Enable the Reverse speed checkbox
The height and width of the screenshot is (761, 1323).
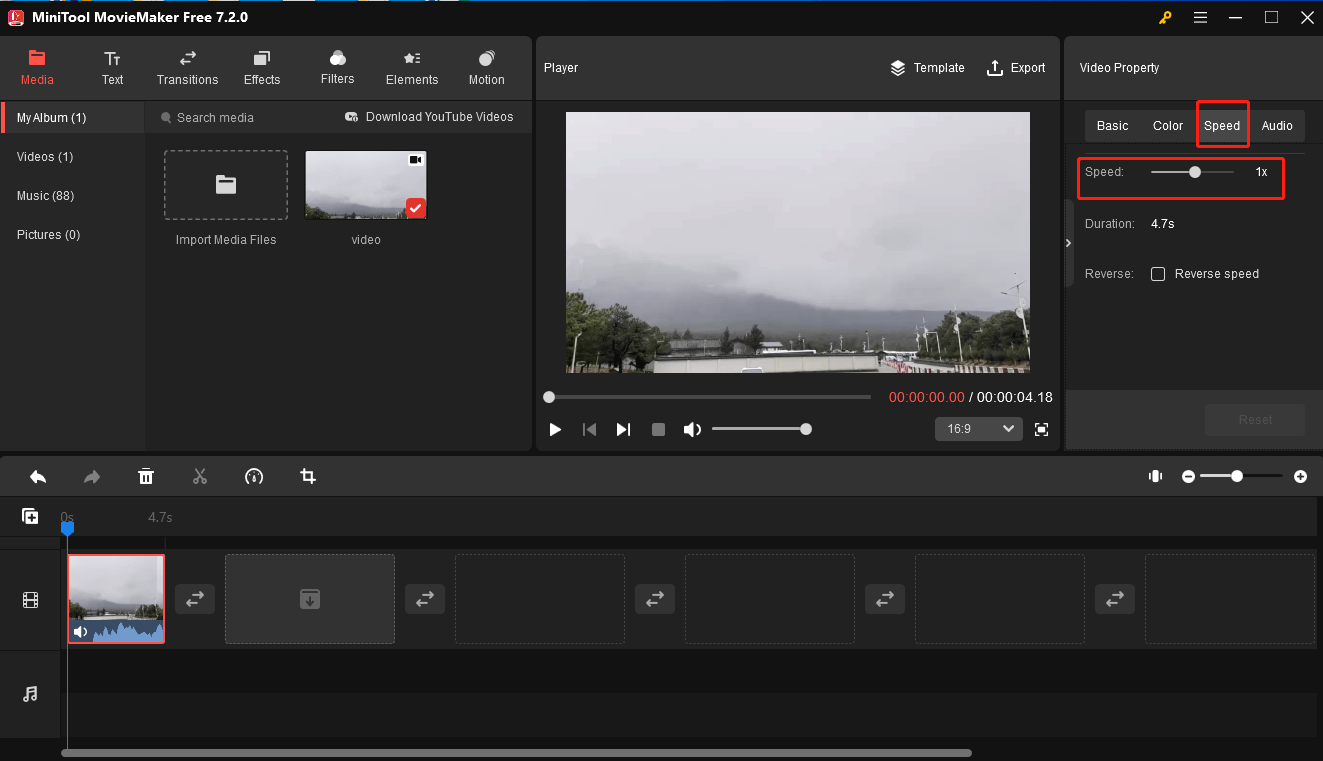tap(1158, 274)
